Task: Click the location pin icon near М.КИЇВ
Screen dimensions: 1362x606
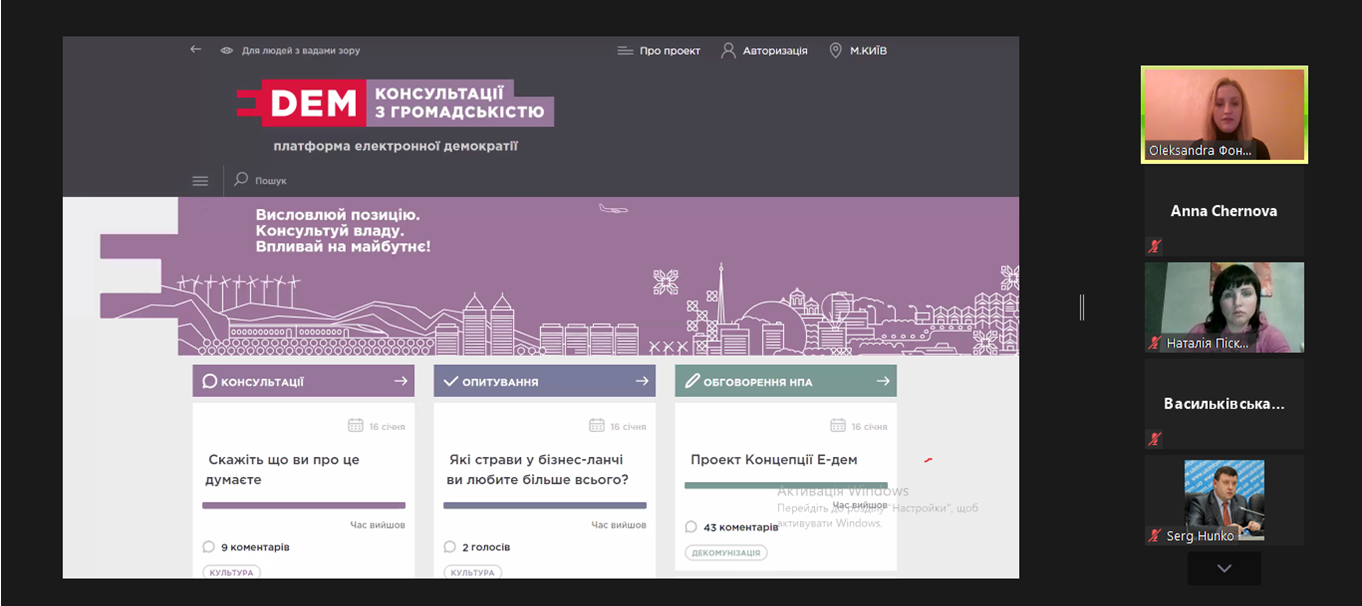Action: (835, 50)
